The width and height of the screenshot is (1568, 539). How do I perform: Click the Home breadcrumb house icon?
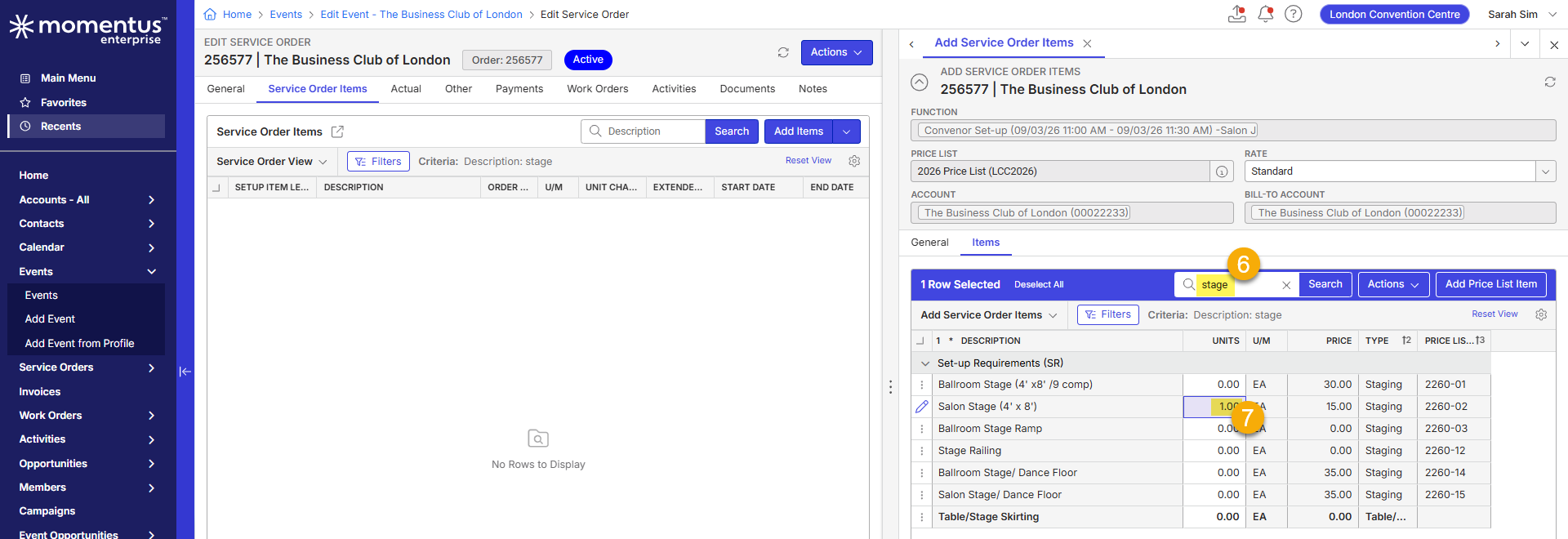pos(210,14)
